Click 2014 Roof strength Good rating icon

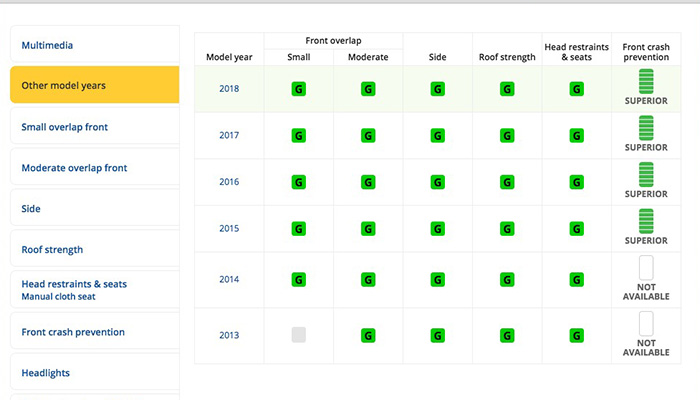coord(507,279)
